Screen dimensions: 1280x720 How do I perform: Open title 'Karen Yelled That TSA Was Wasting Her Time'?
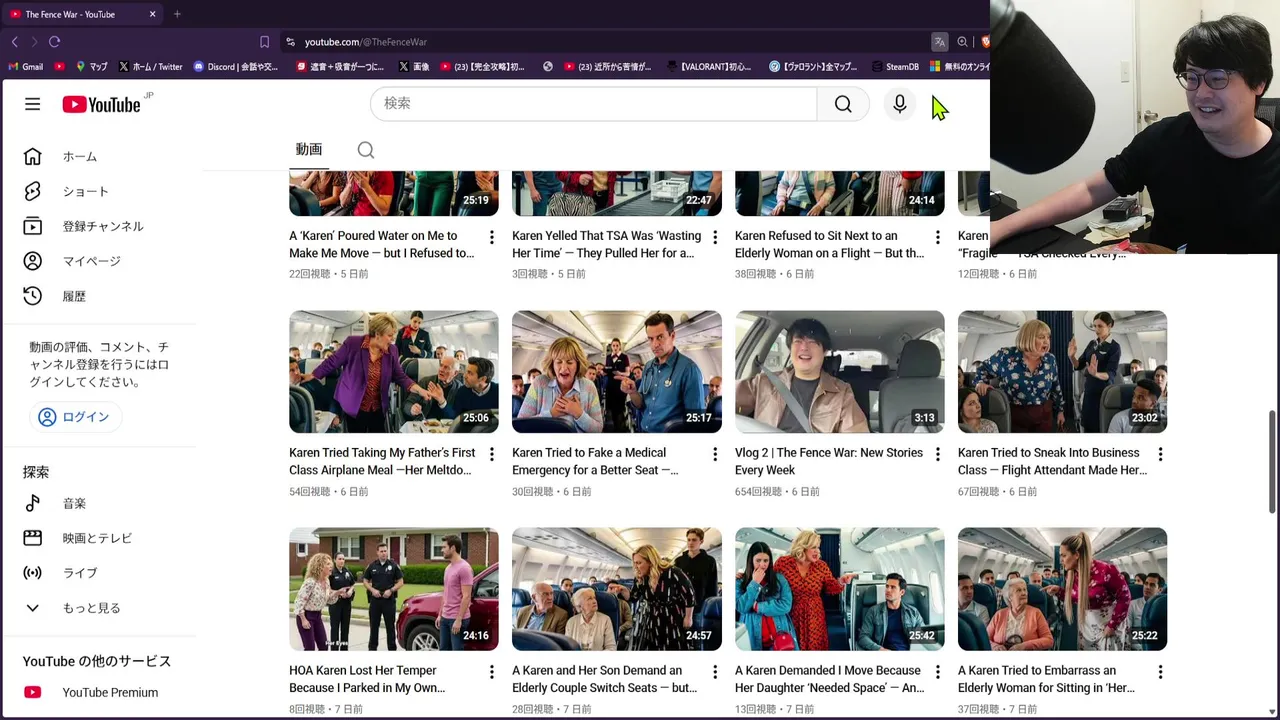606,244
